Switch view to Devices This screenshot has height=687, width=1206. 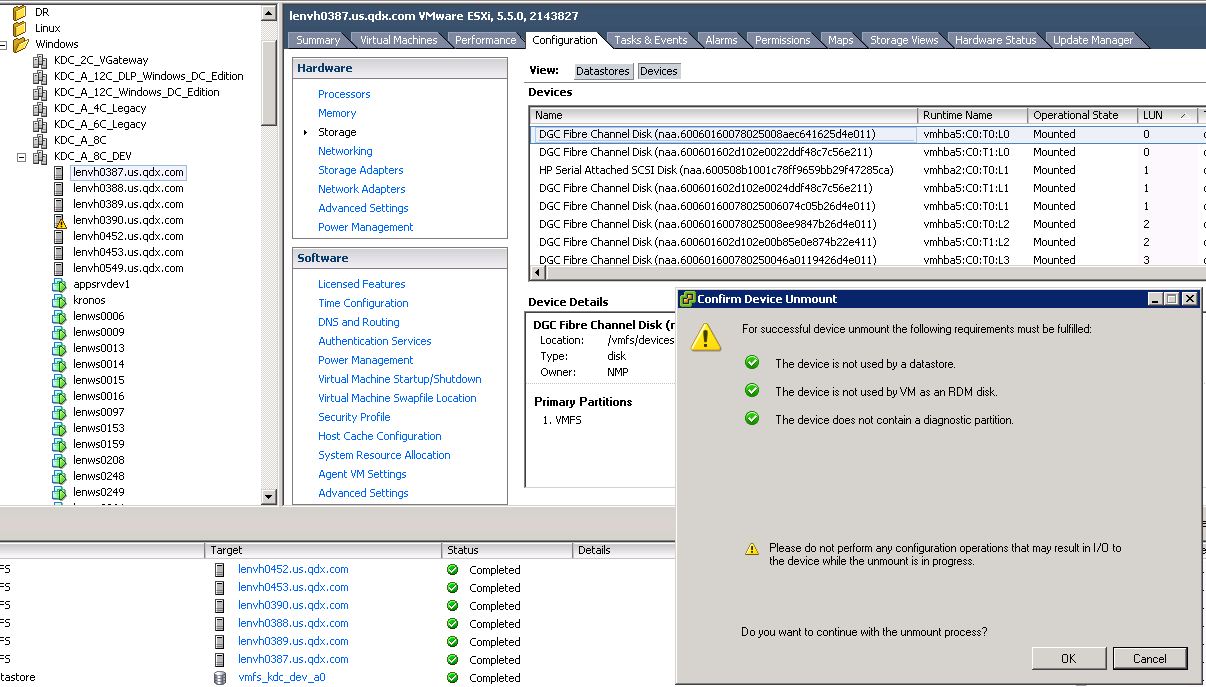[658, 71]
